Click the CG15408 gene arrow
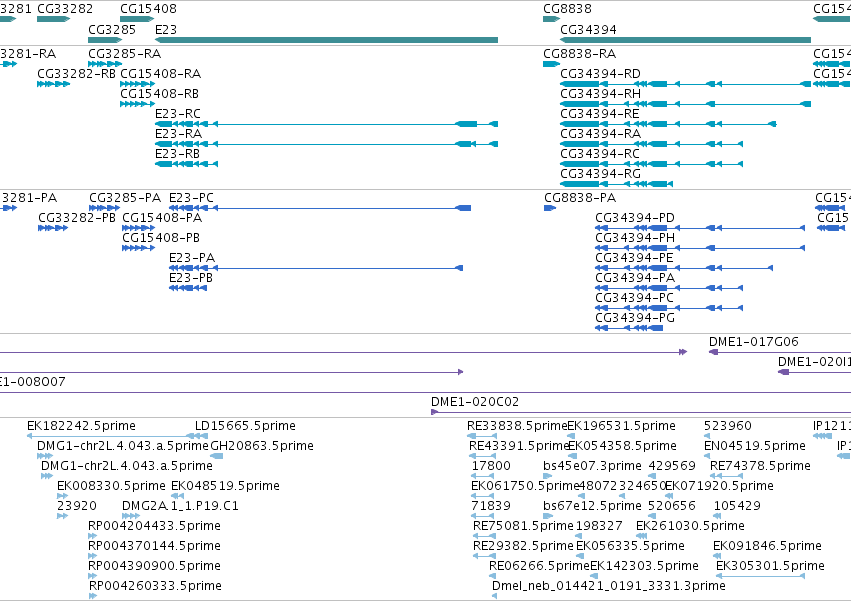 pos(137,19)
